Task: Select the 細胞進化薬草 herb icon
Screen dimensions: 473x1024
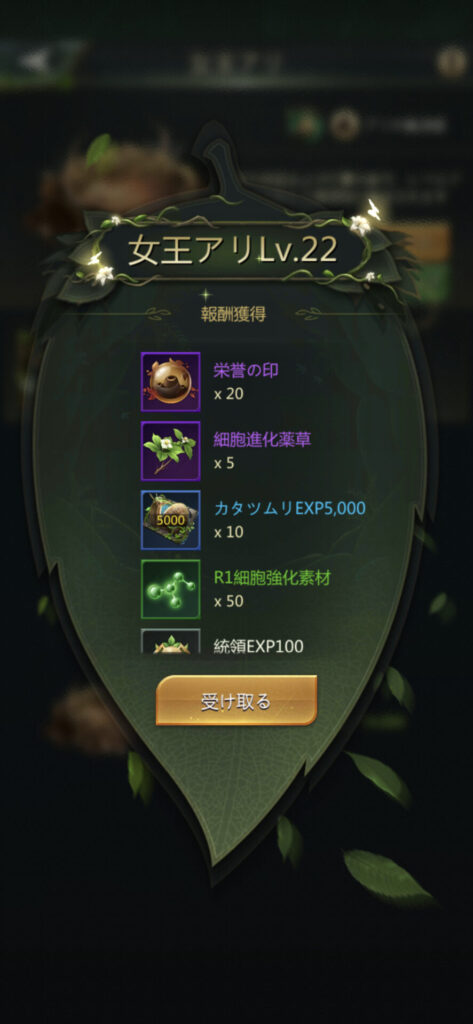Action: coord(171,451)
